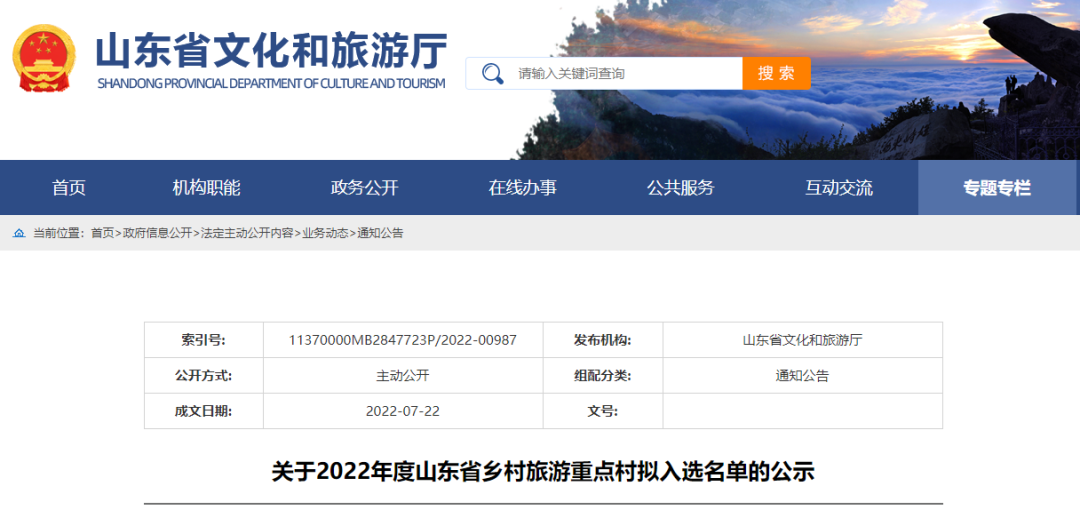Open the 专题专栏 navigation menu
Viewport: 1080px width, 518px height.
(x=997, y=187)
